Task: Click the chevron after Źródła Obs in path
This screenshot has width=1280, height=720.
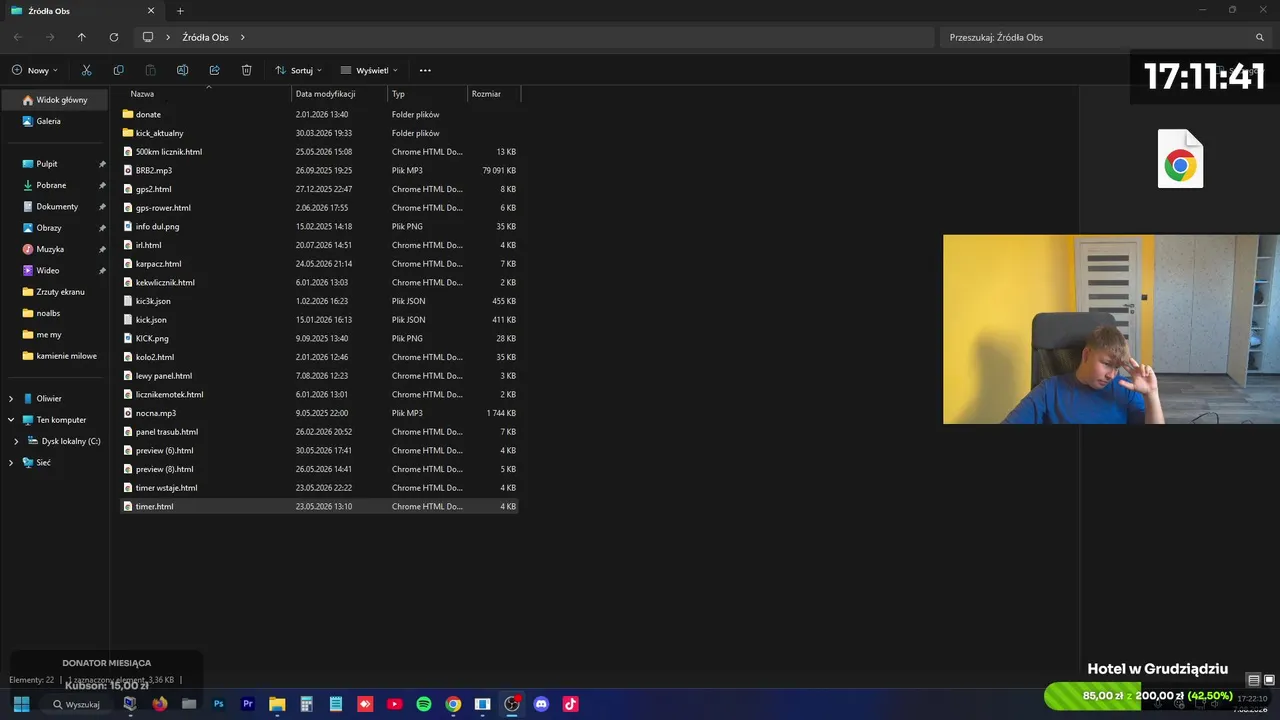Action: (x=242, y=37)
